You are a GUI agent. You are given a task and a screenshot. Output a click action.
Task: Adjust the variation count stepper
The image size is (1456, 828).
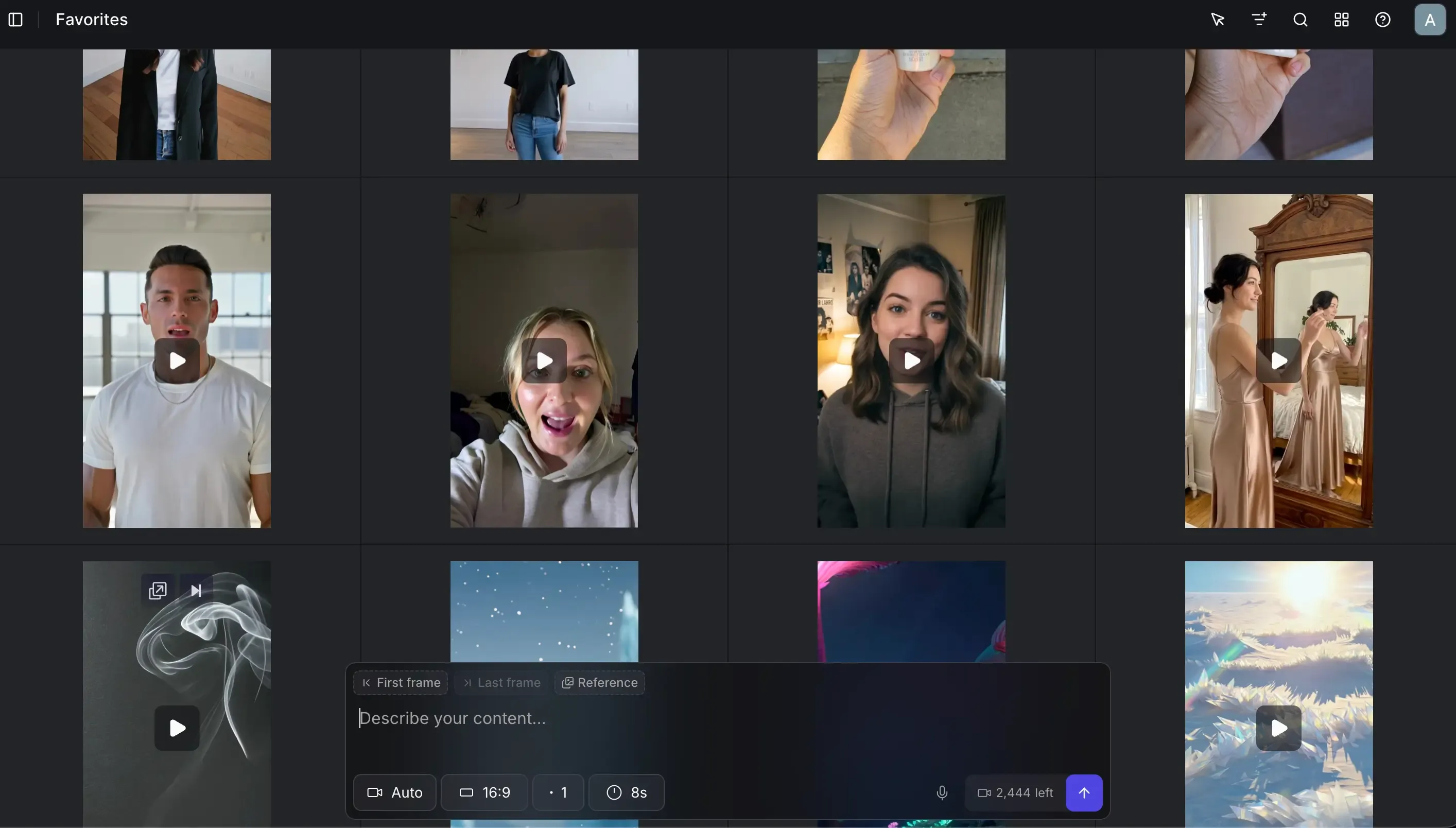coord(557,792)
